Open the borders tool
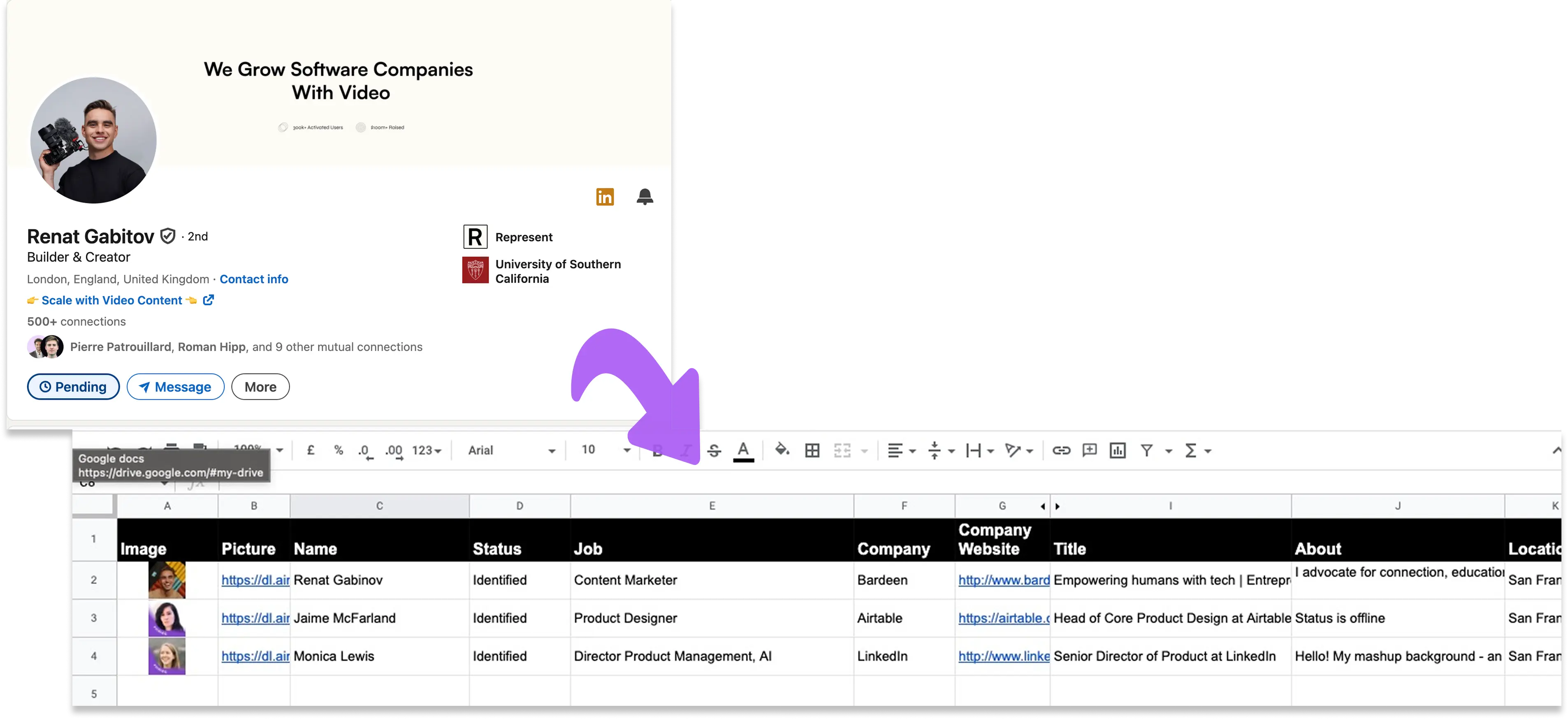The image size is (1568, 719). click(x=812, y=450)
